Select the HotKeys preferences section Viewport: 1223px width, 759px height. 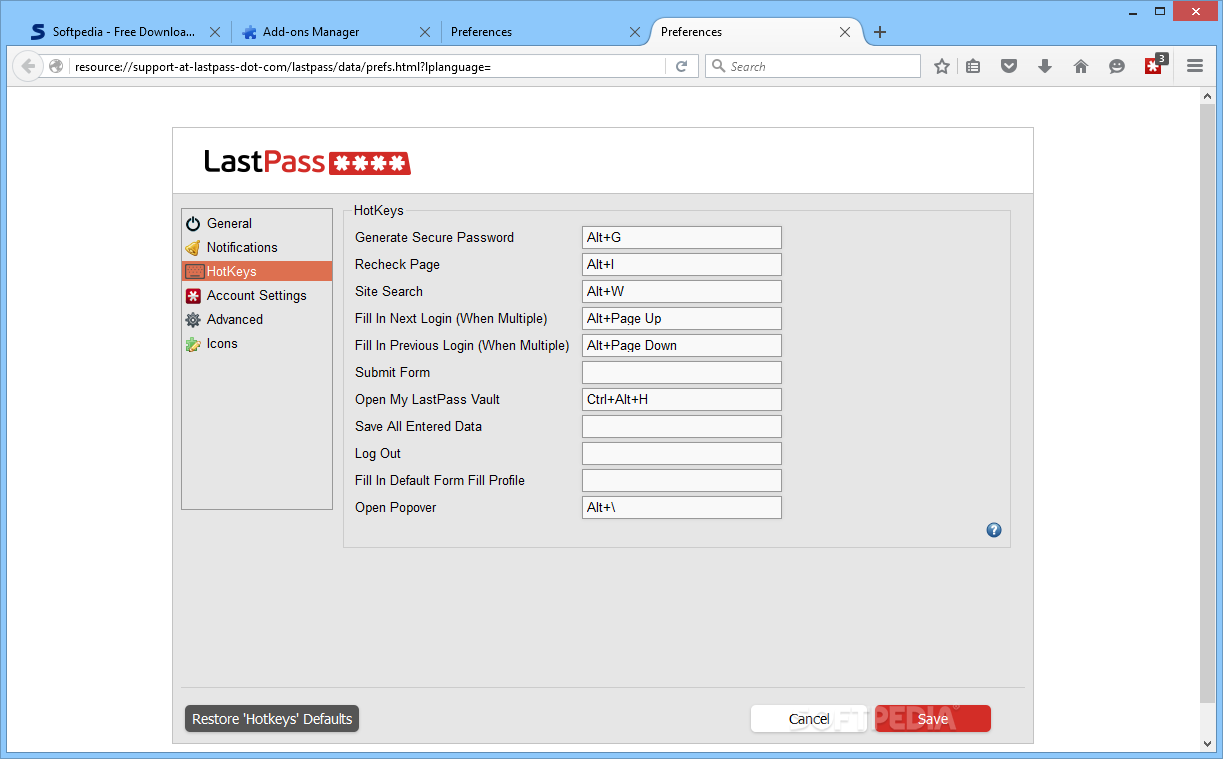point(257,271)
